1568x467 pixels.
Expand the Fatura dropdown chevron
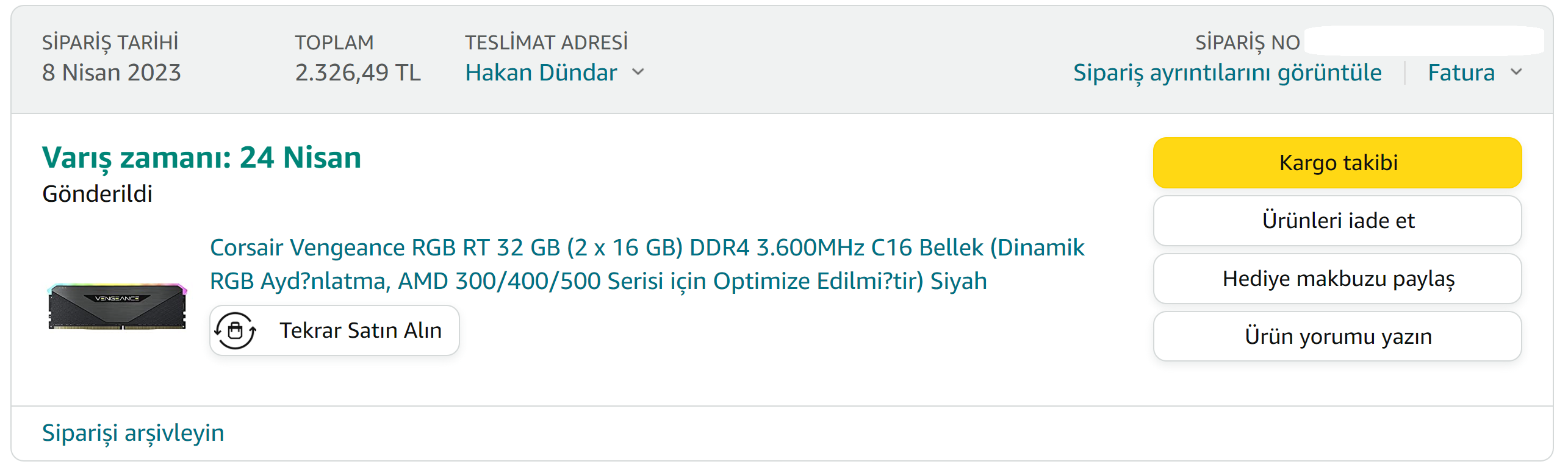point(1517,72)
